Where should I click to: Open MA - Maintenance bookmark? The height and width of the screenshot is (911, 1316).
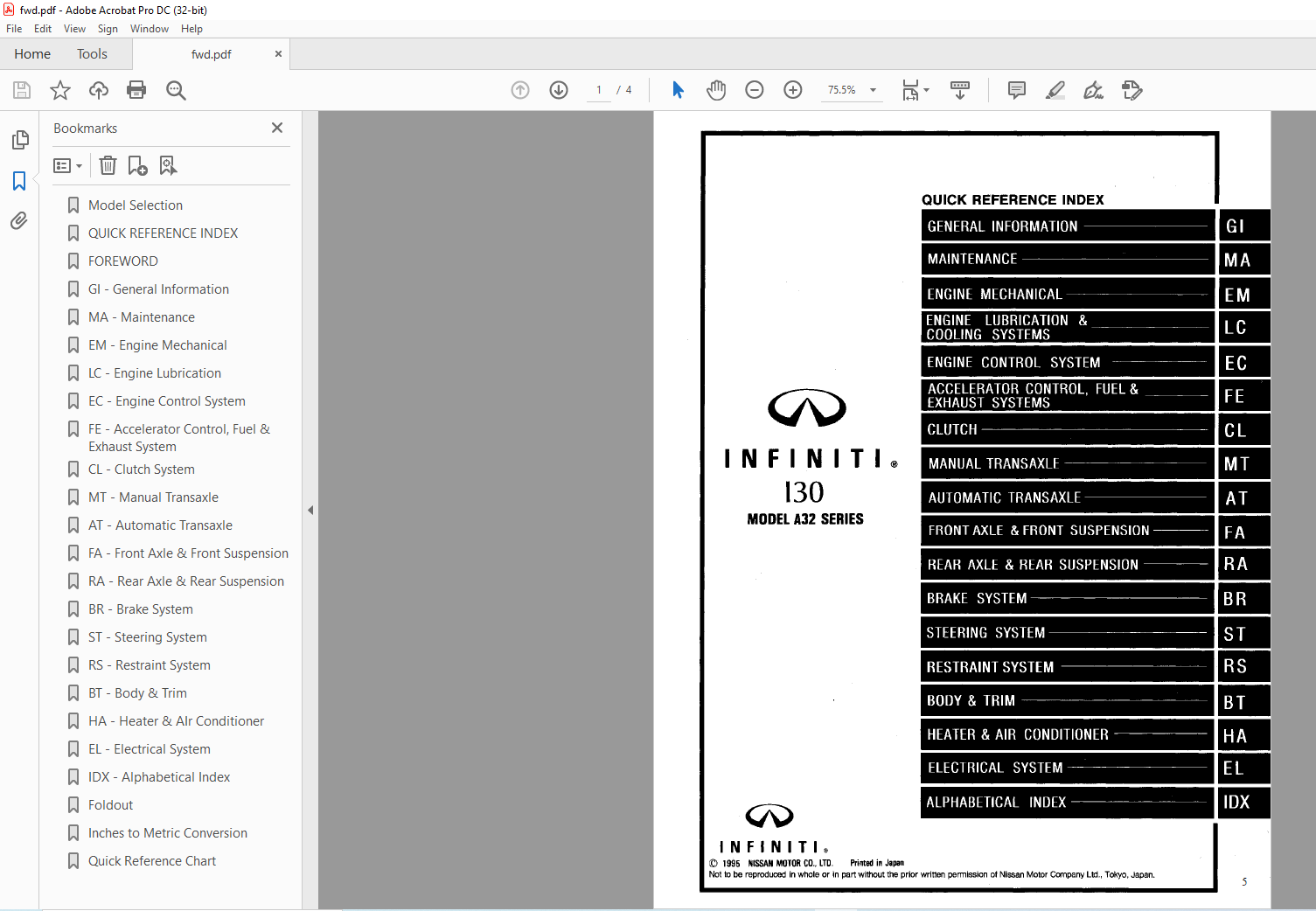(142, 317)
